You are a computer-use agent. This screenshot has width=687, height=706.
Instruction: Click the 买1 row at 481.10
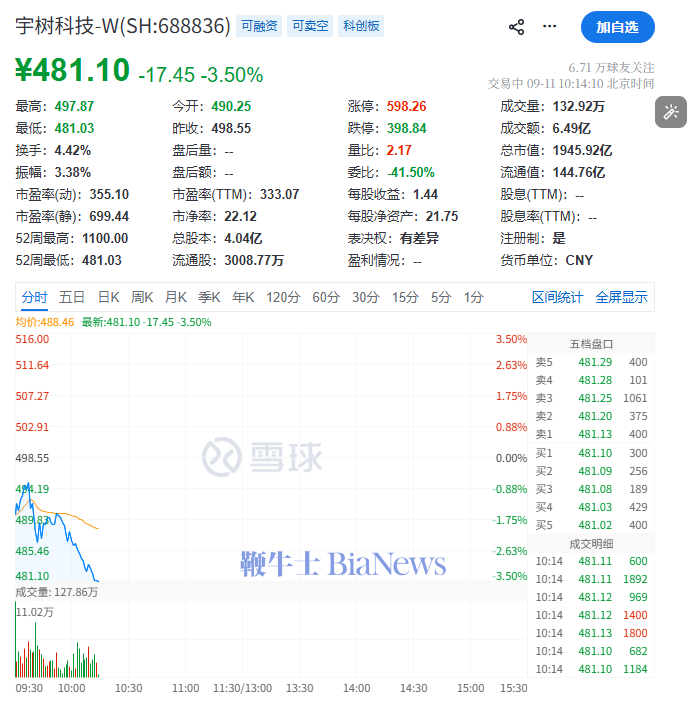[591, 453]
